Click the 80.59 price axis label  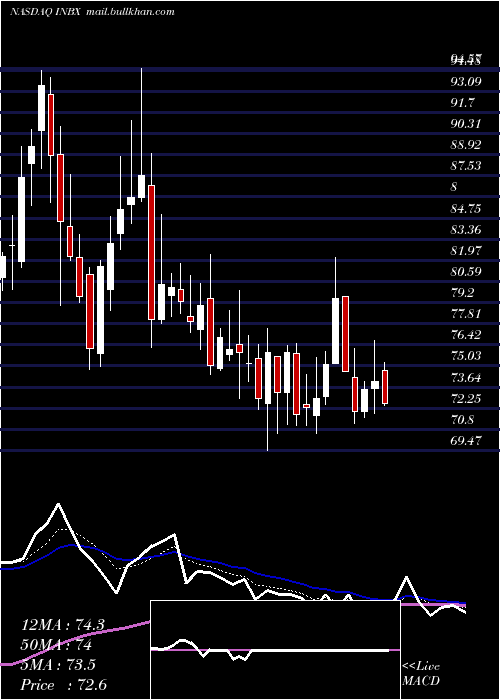pyautogui.click(x=466, y=271)
